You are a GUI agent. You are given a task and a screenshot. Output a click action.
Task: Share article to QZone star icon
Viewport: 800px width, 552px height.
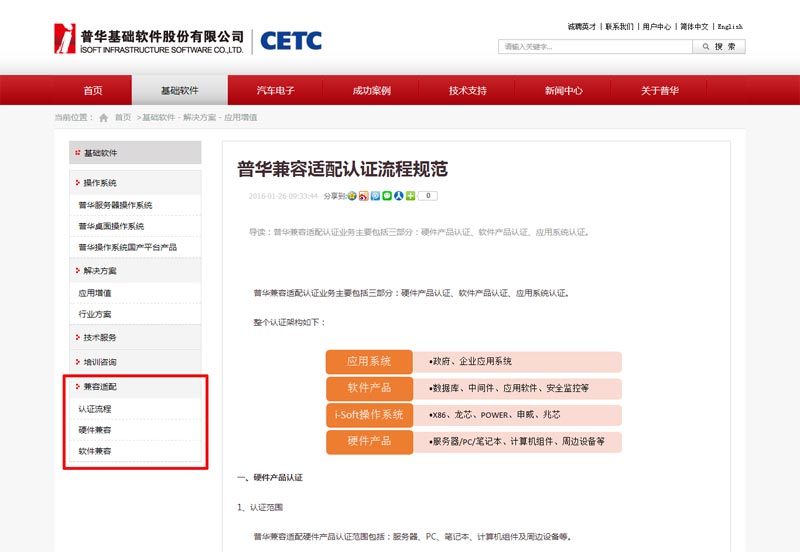352,196
